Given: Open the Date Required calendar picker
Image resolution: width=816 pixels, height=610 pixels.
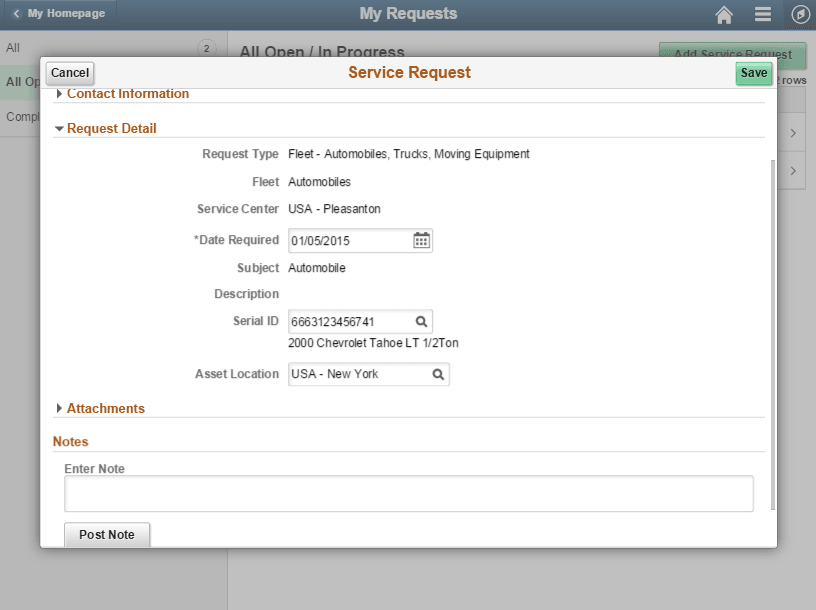Looking at the screenshot, I should [421, 240].
